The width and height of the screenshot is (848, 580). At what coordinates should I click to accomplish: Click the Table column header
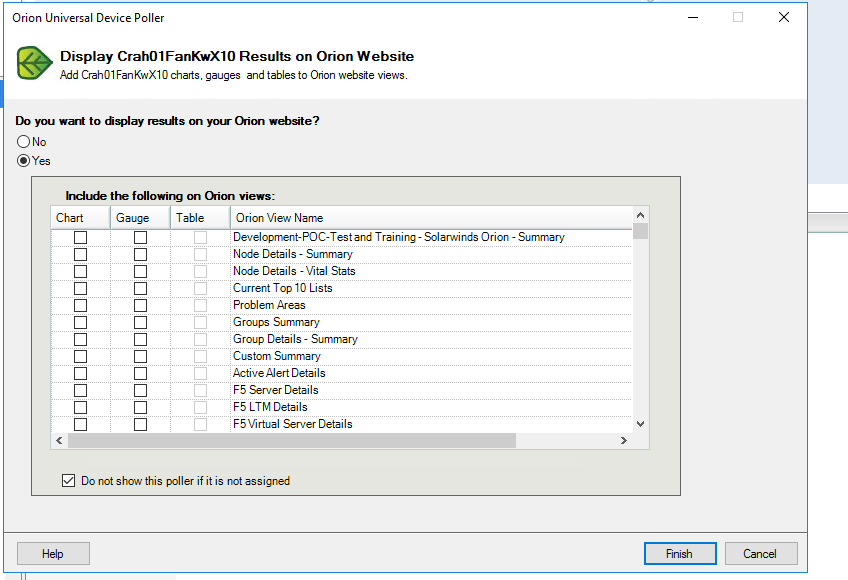point(200,218)
